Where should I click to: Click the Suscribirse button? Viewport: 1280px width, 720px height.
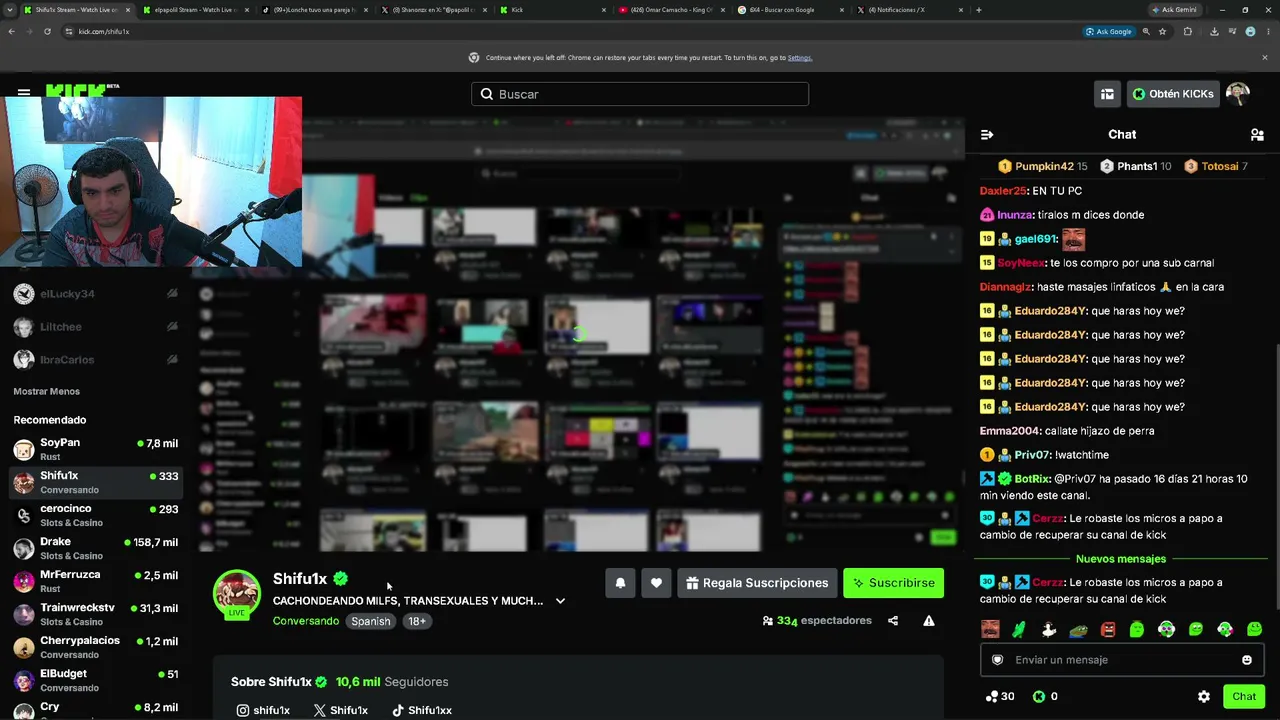click(893, 583)
